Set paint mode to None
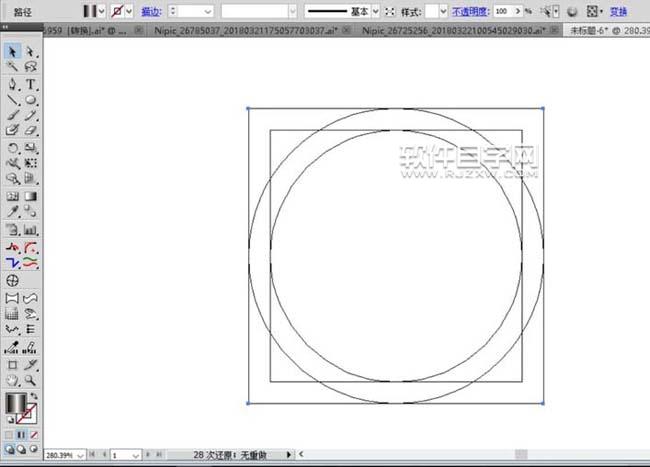The image size is (650, 467). (34, 435)
